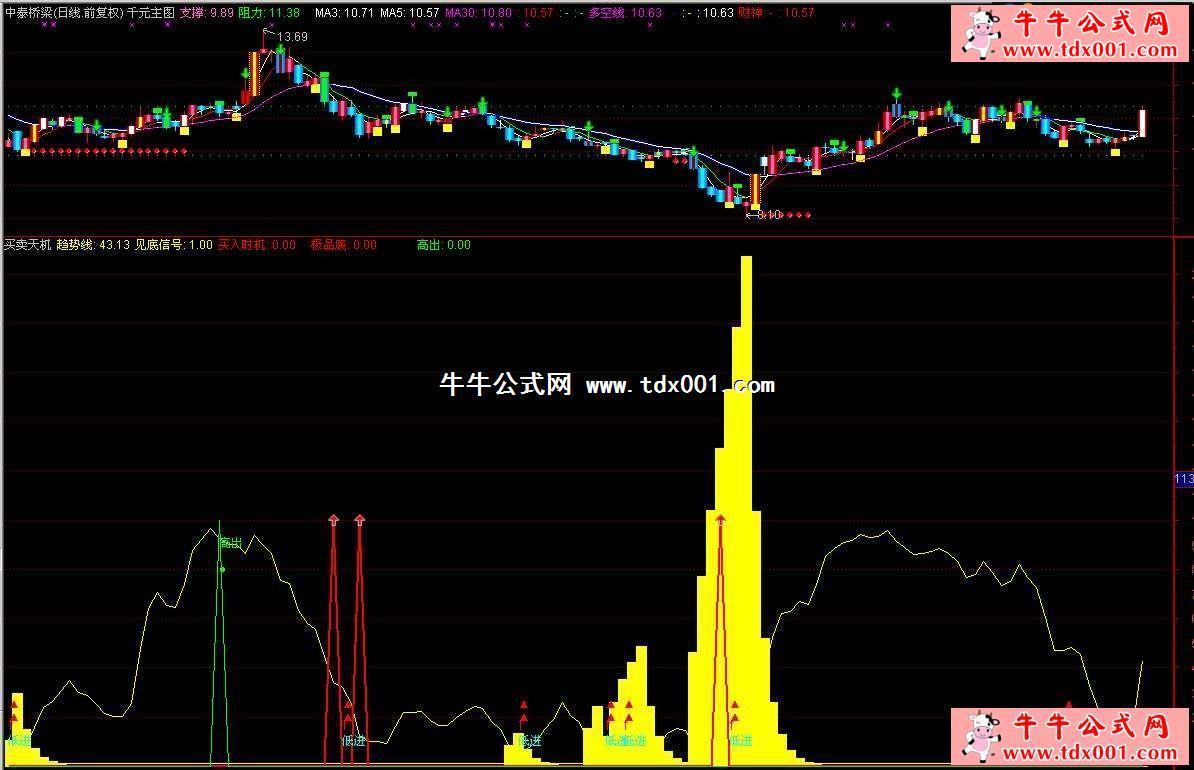Click the 趋势线: 43.13 value
The height and width of the screenshot is (770, 1194).
[93, 244]
